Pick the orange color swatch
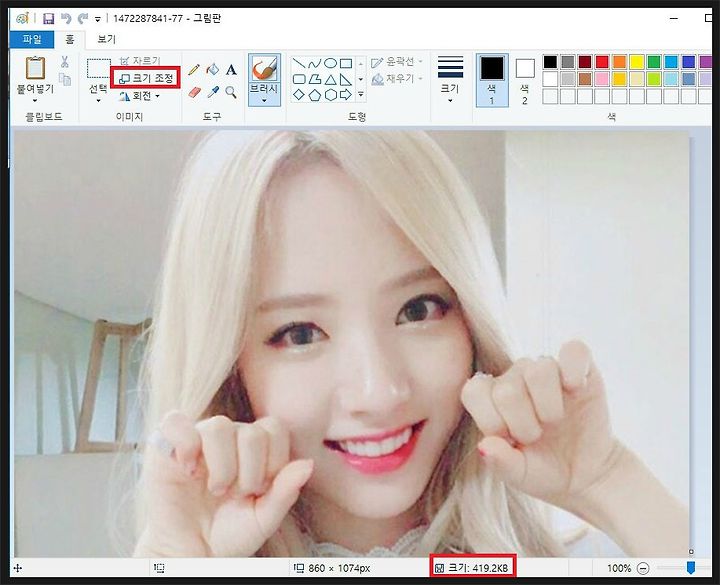Screen dimensions: 720x585 (619, 62)
